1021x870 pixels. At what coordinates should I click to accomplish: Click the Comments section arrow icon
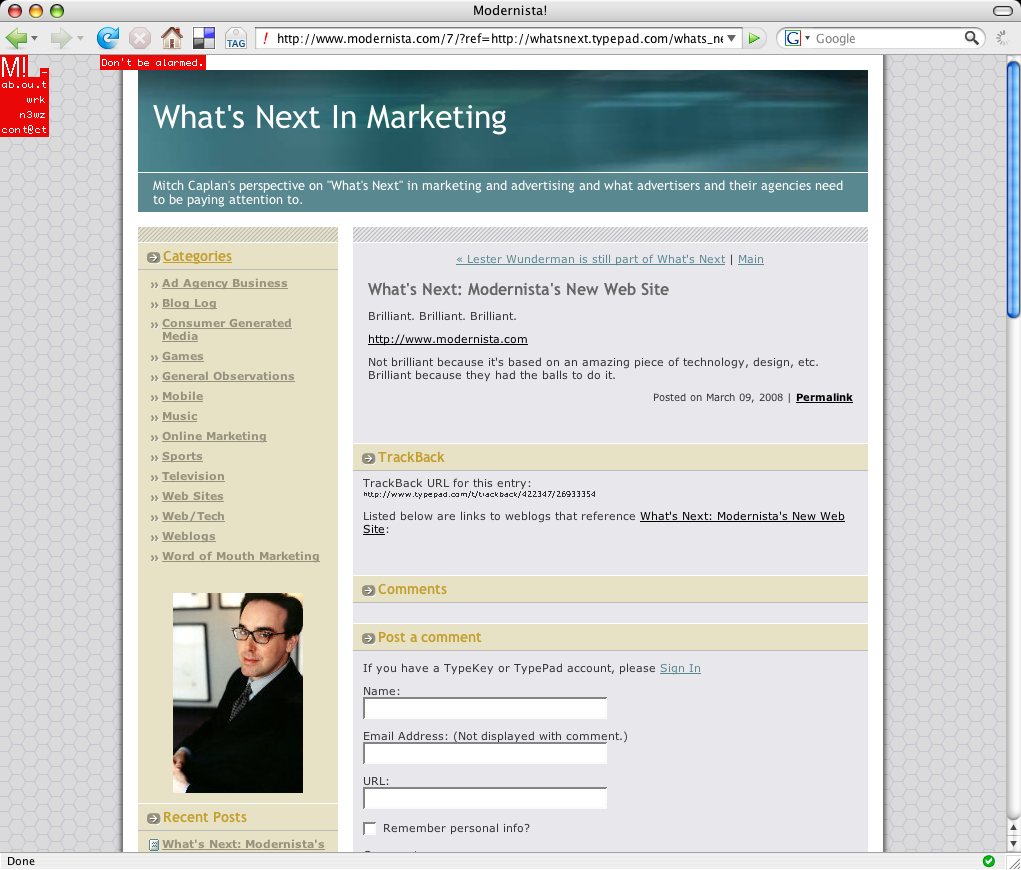(x=368, y=590)
